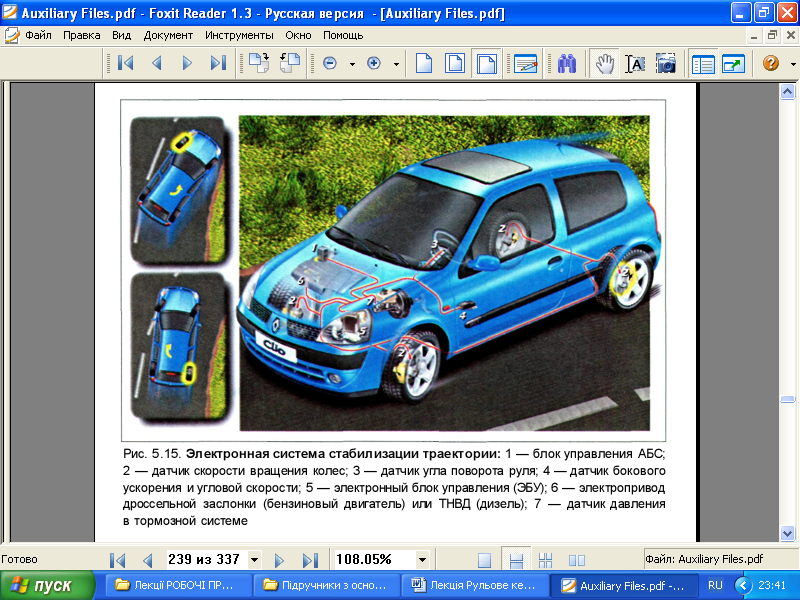
Task: Status bar last page button
Action: click(310, 560)
